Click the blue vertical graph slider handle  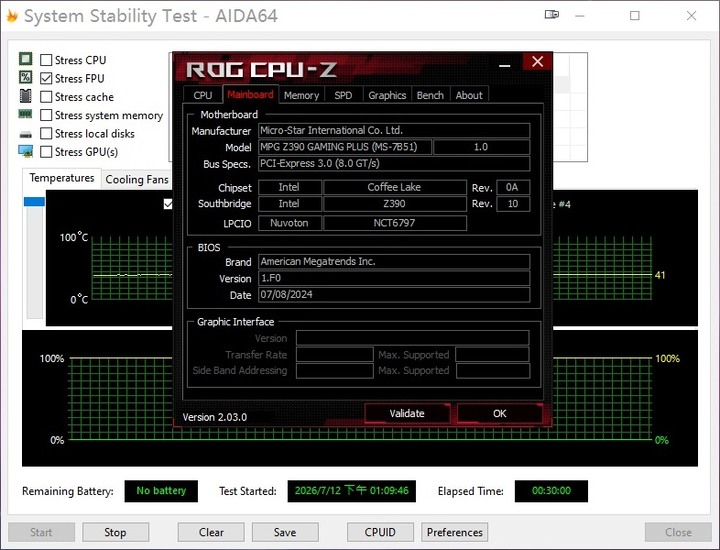click(x=34, y=202)
